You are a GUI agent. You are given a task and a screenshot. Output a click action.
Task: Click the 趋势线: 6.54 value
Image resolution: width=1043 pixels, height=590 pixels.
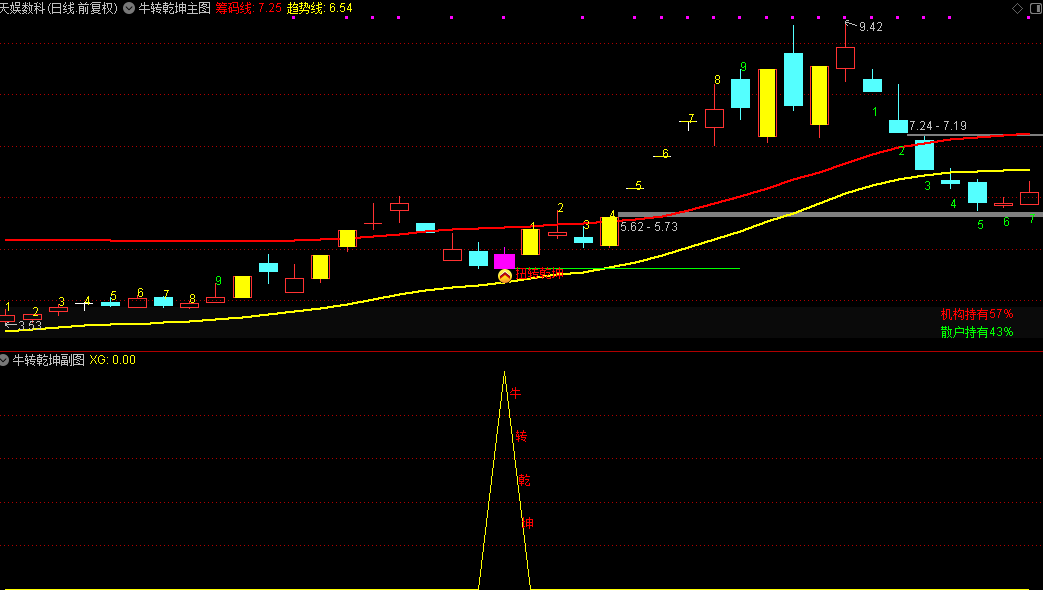(x=320, y=9)
